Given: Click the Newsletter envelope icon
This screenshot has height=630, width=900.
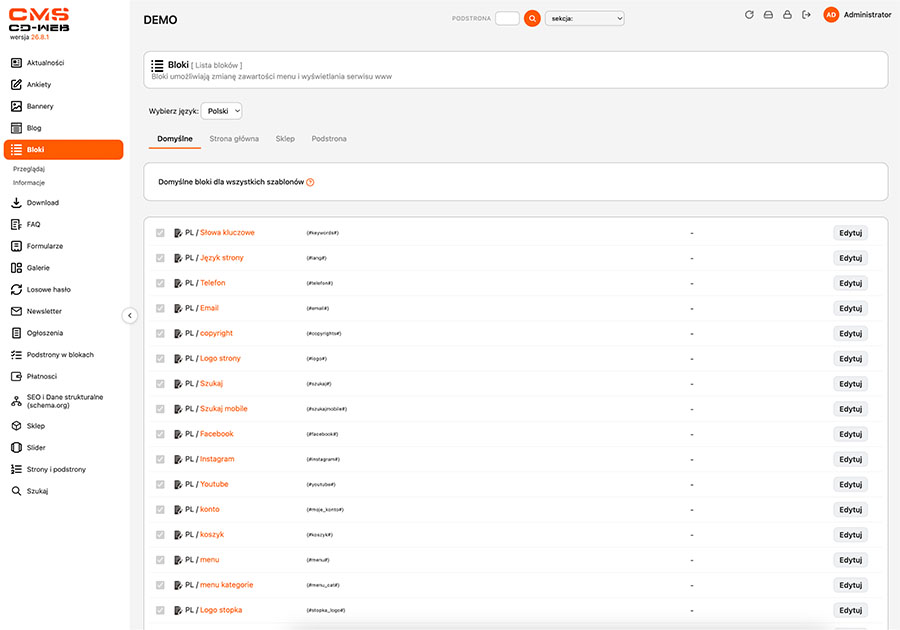Looking at the screenshot, I should [x=17, y=312].
